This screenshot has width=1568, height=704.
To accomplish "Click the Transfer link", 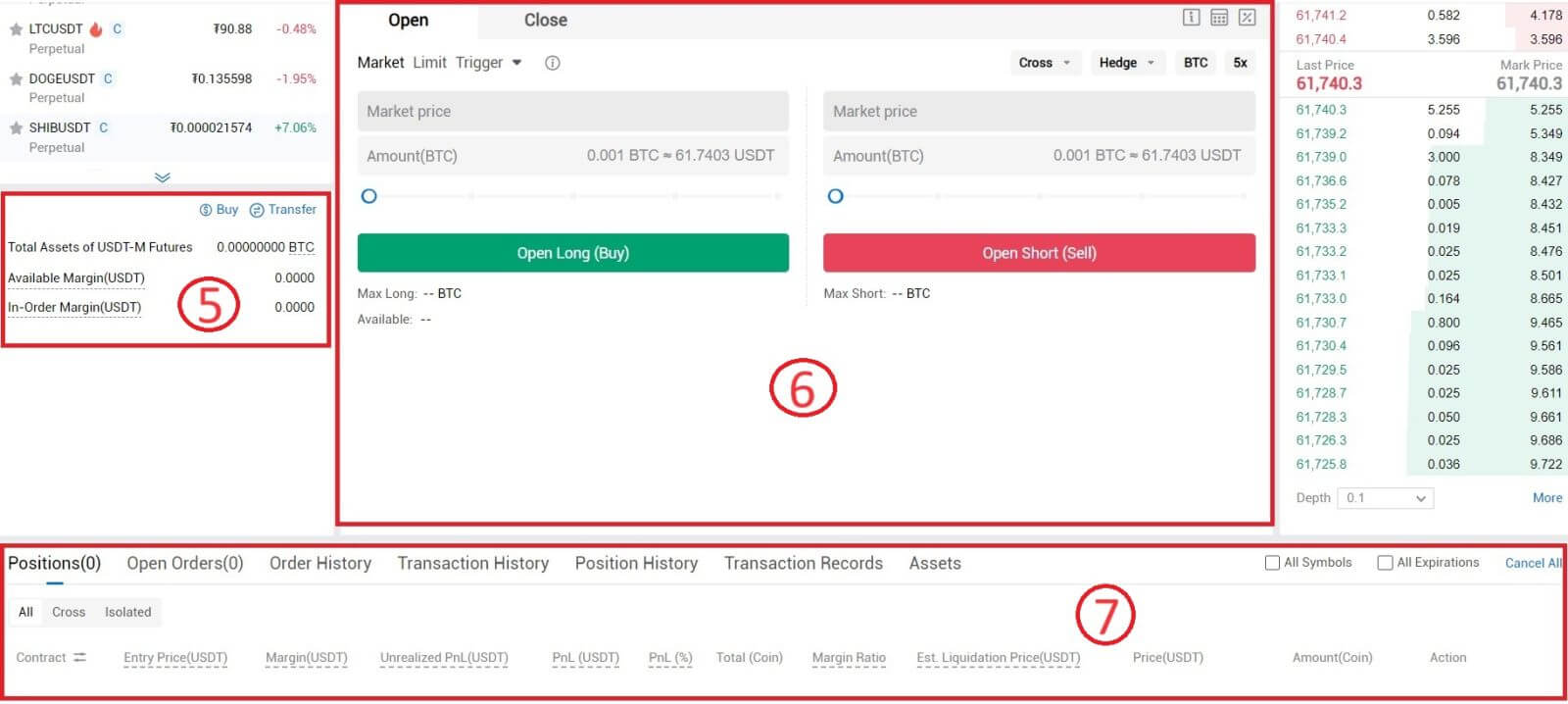I will (x=283, y=210).
